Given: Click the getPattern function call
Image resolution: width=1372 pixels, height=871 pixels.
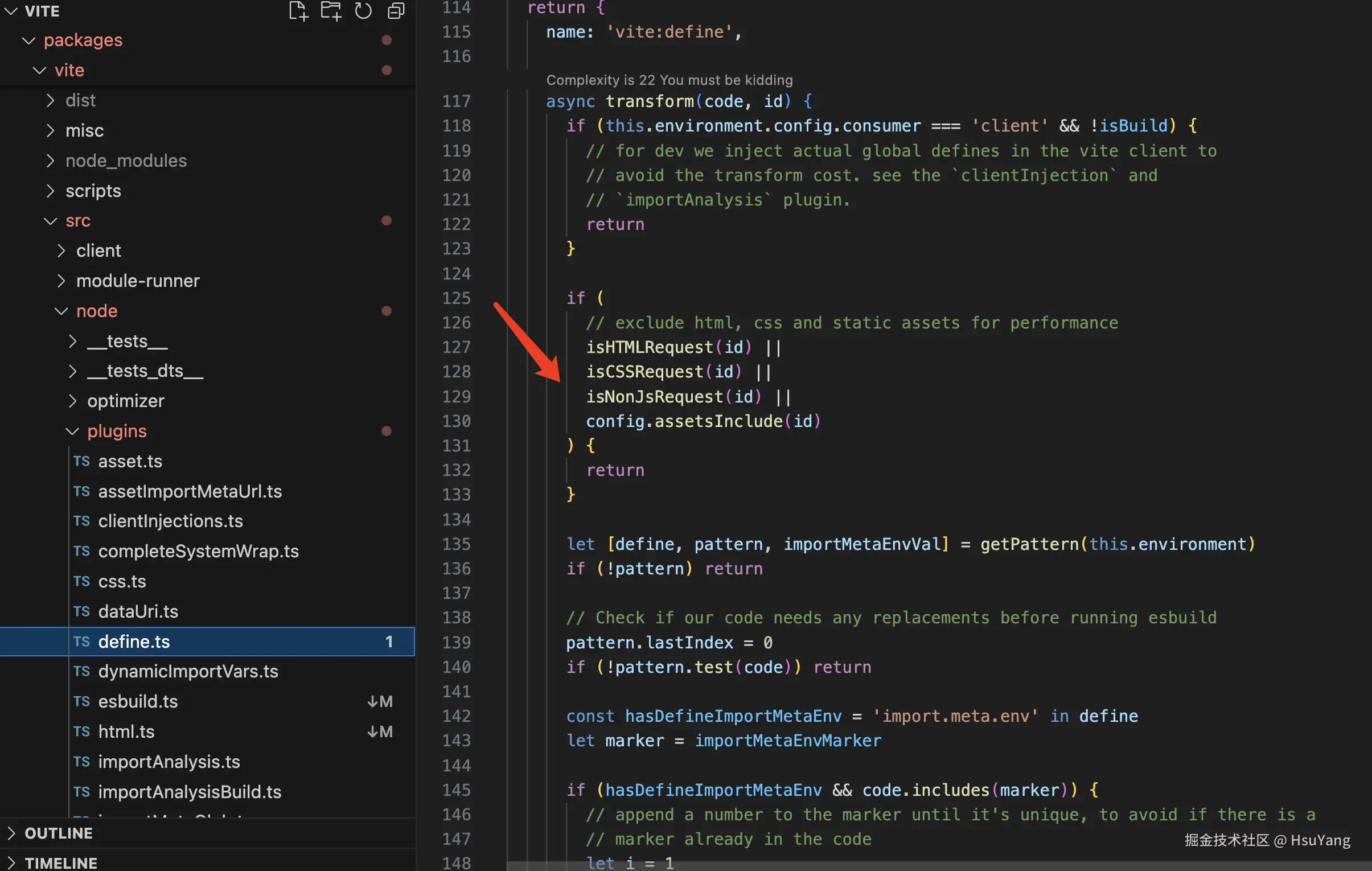Looking at the screenshot, I should (1029, 544).
